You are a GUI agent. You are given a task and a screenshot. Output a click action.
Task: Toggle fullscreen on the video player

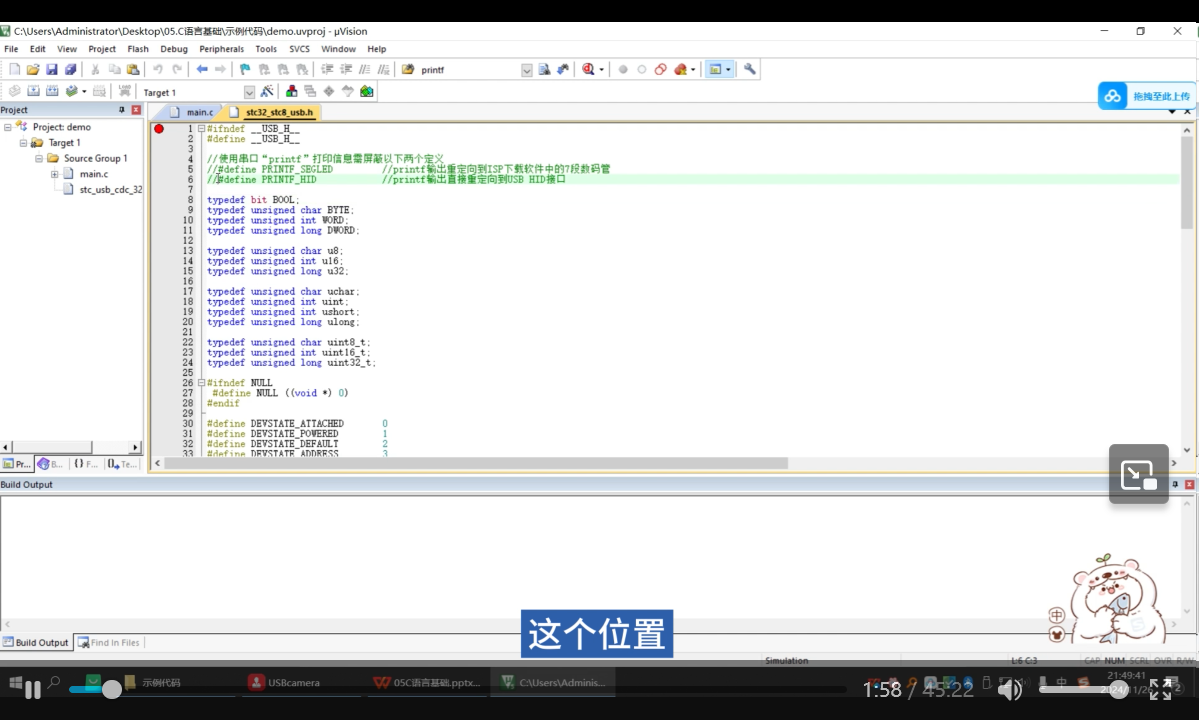[1160, 689]
